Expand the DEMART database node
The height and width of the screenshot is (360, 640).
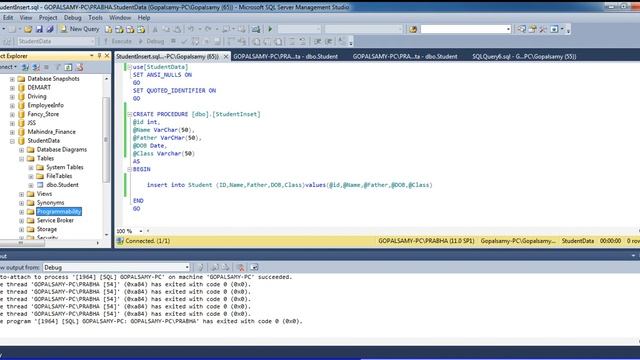[x=12, y=88]
